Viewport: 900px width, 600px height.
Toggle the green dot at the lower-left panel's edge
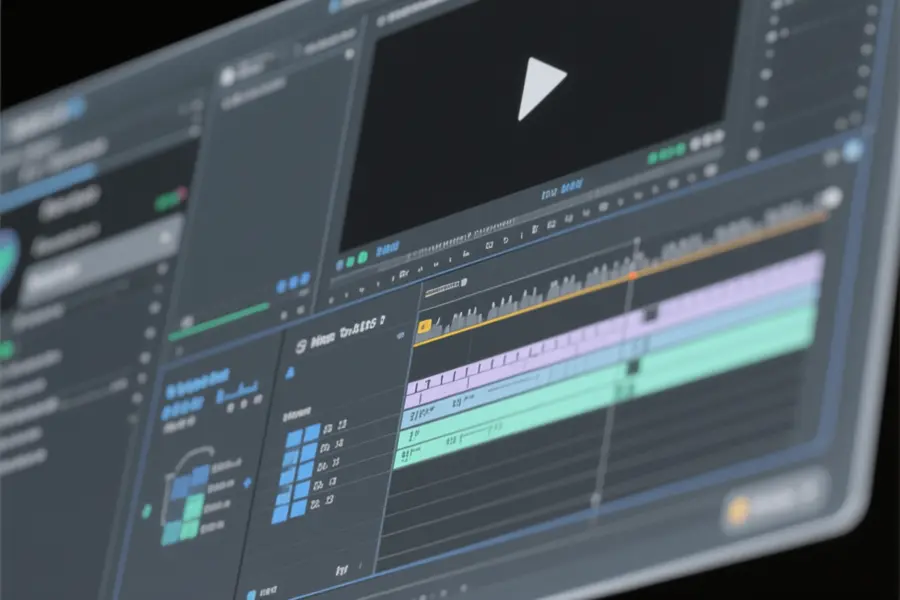[x=146, y=510]
